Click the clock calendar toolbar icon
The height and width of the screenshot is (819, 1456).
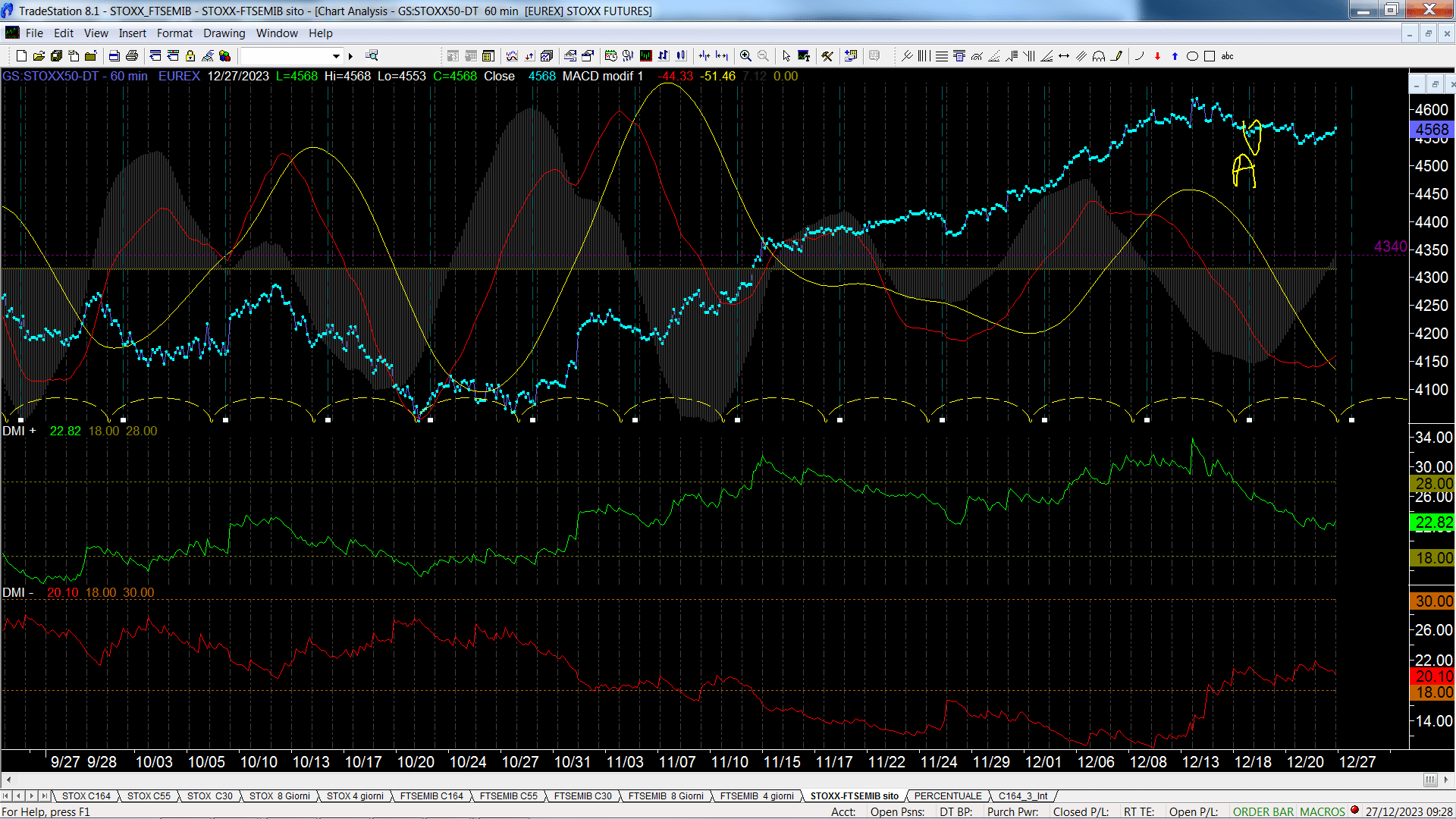tap(611, 56)
